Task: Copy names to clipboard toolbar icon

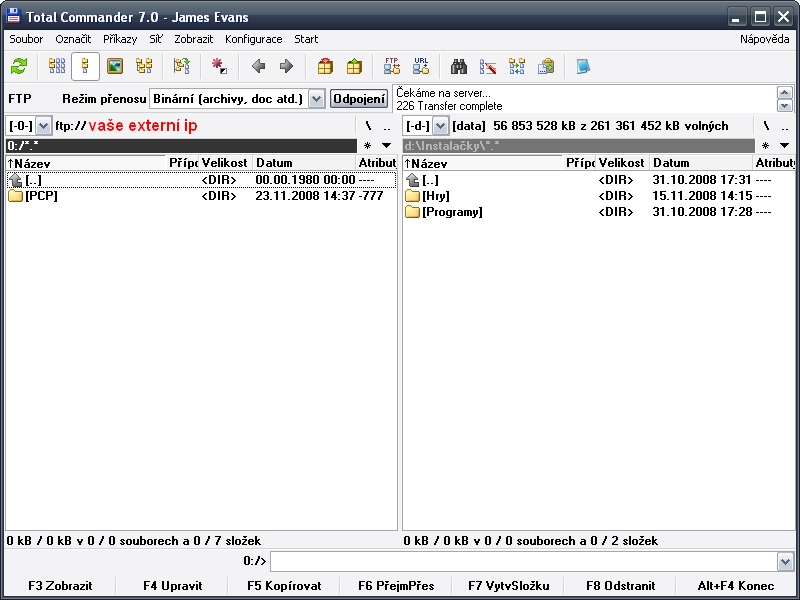Action: tap(546, 66)
